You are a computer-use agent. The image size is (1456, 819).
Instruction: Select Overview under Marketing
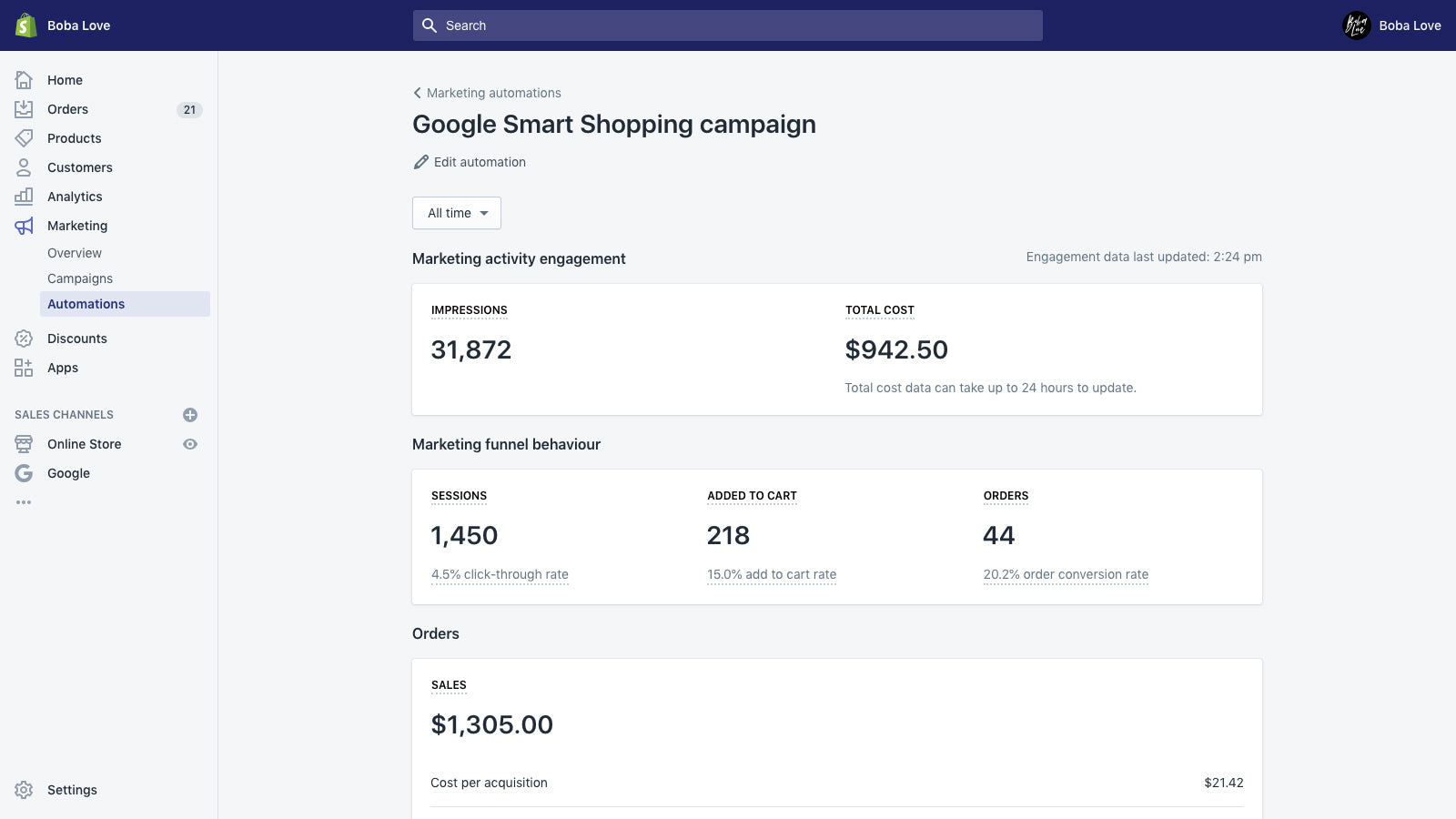pos(75,253)
